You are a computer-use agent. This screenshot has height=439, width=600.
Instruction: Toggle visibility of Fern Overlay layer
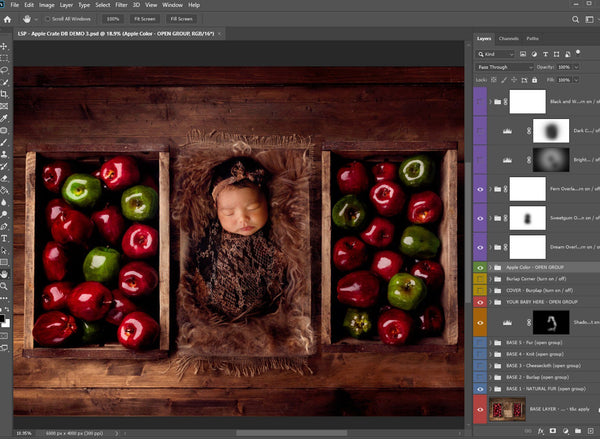coord(480,188)
